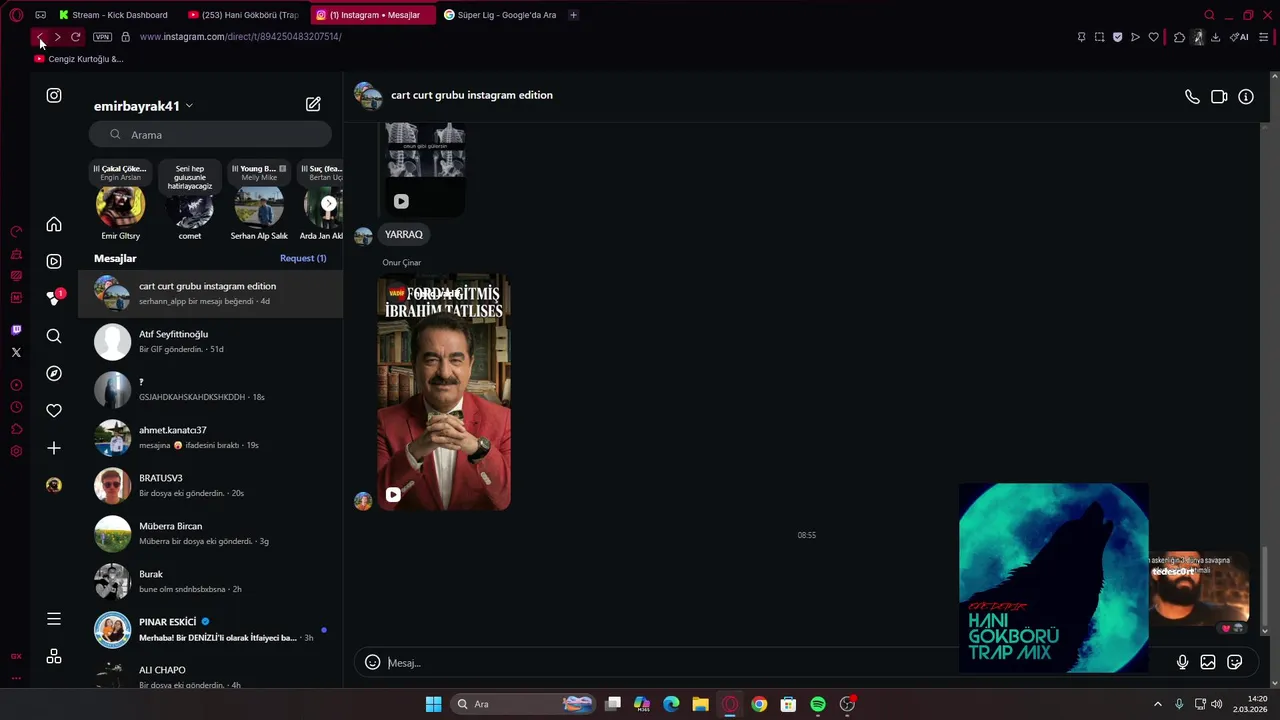This screenshot has width=1280, height=720.
Task: Open the Instagram sidebar search icon
Action: (x=54, y=336)
